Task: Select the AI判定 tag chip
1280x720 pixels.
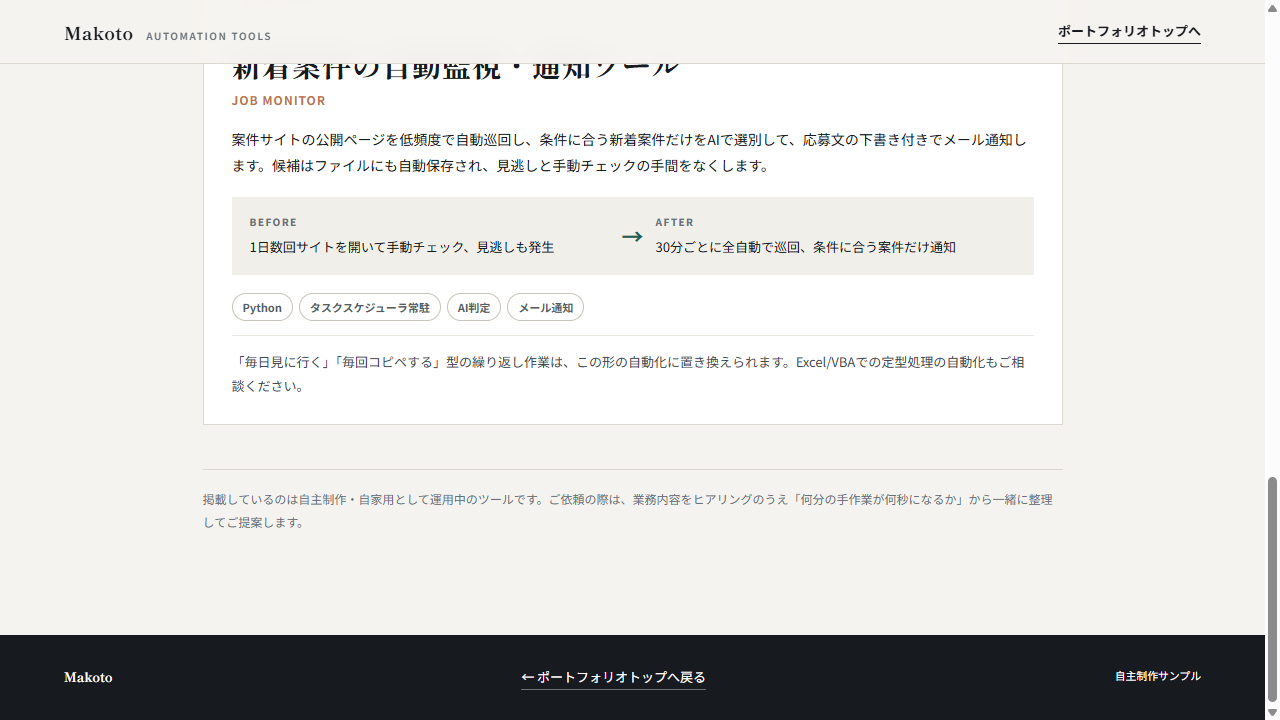Action: point(474,307)
